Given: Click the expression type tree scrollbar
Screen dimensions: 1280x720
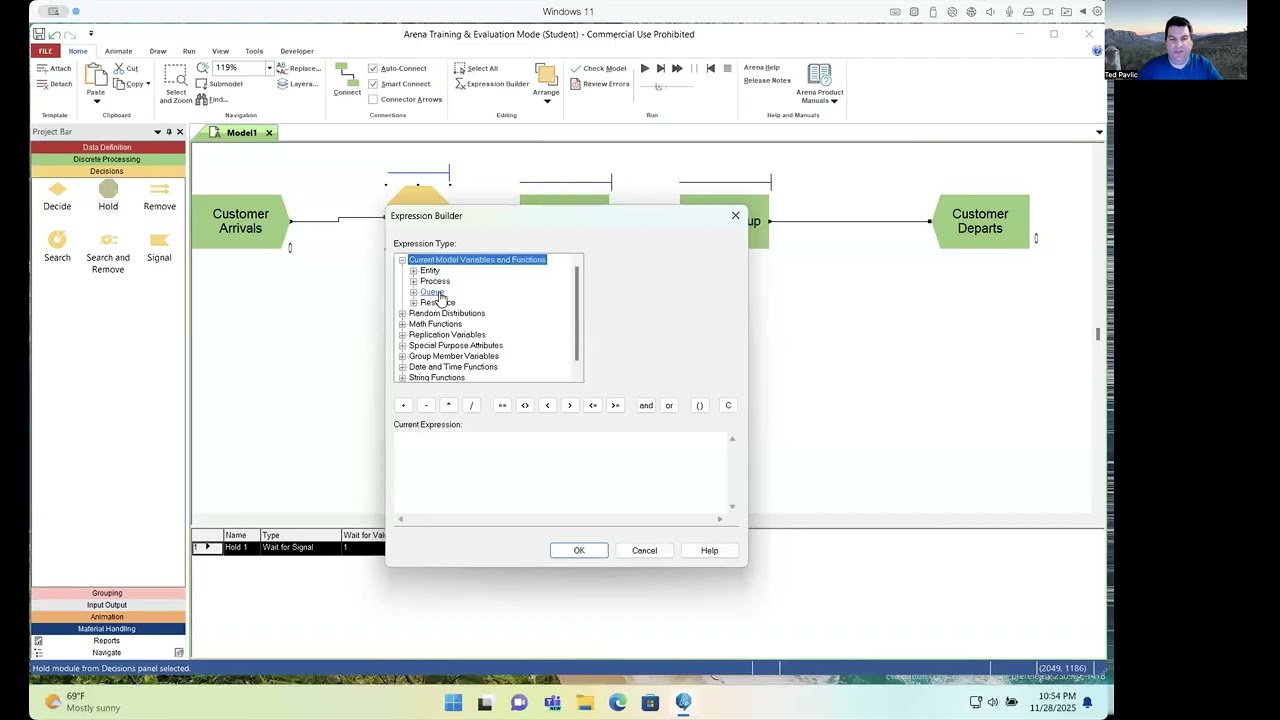Looking at the screenshot, I should (x=577, y=312).
